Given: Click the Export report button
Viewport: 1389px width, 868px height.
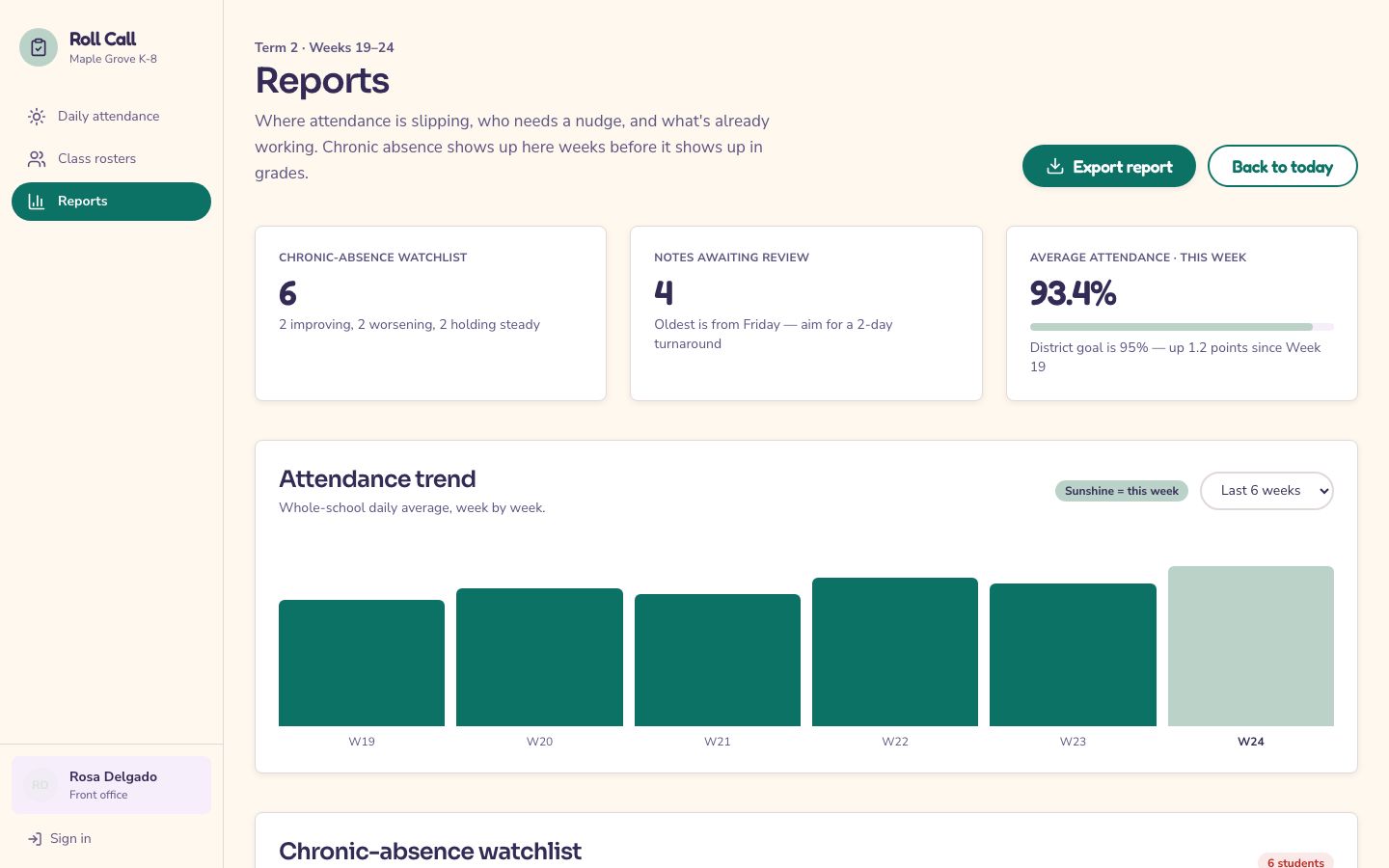Looking at the screenshot, I should tap(1109, 166).
